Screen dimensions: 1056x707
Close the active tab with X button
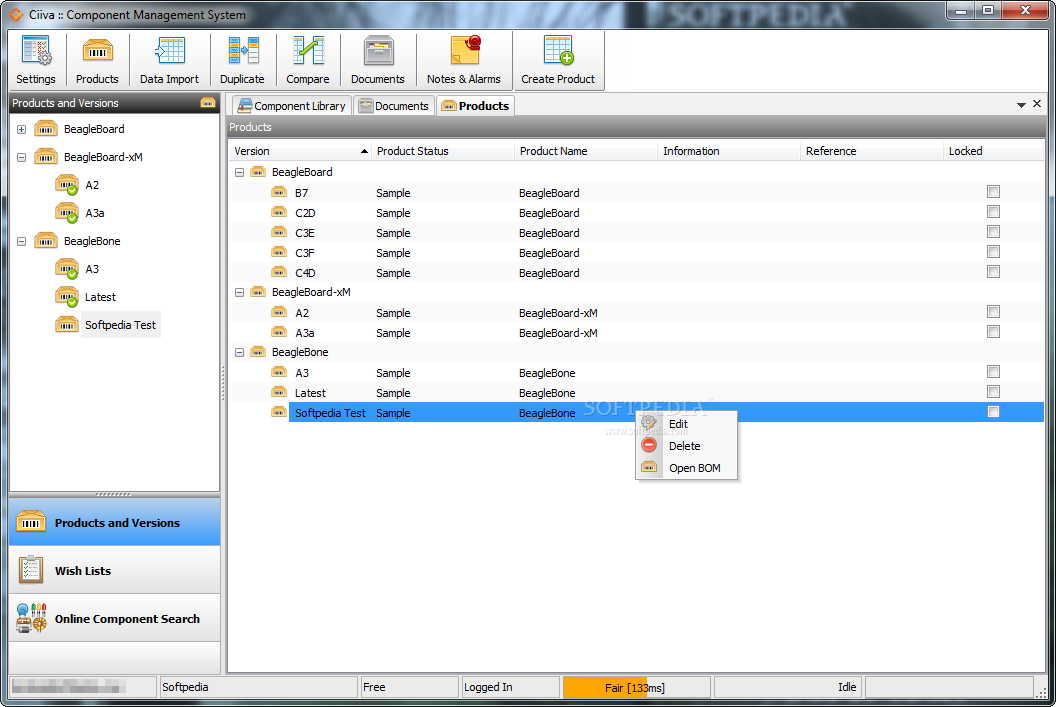click(1037, 104)
